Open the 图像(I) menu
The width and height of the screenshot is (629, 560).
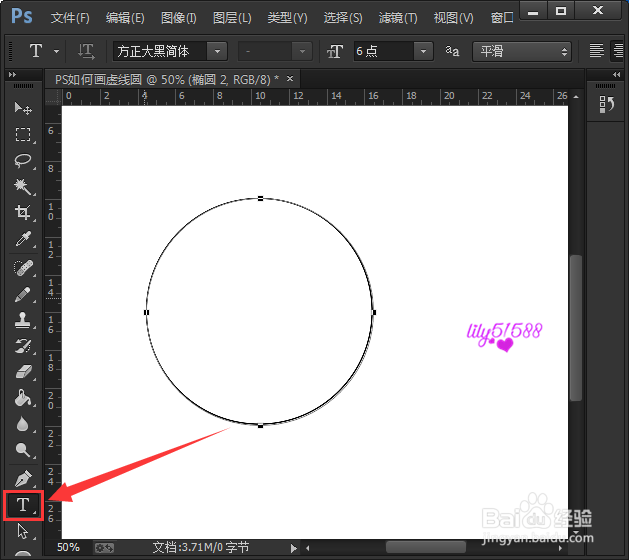point(179,18)
